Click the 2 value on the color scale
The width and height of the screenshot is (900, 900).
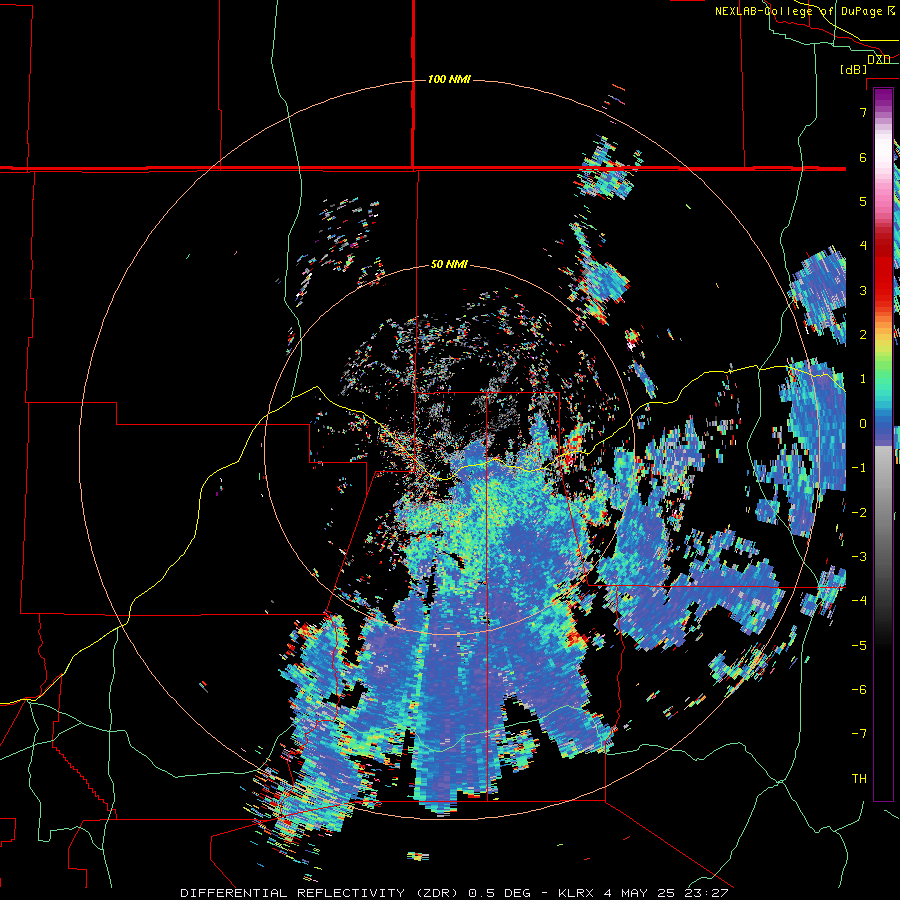pos(863,335)
